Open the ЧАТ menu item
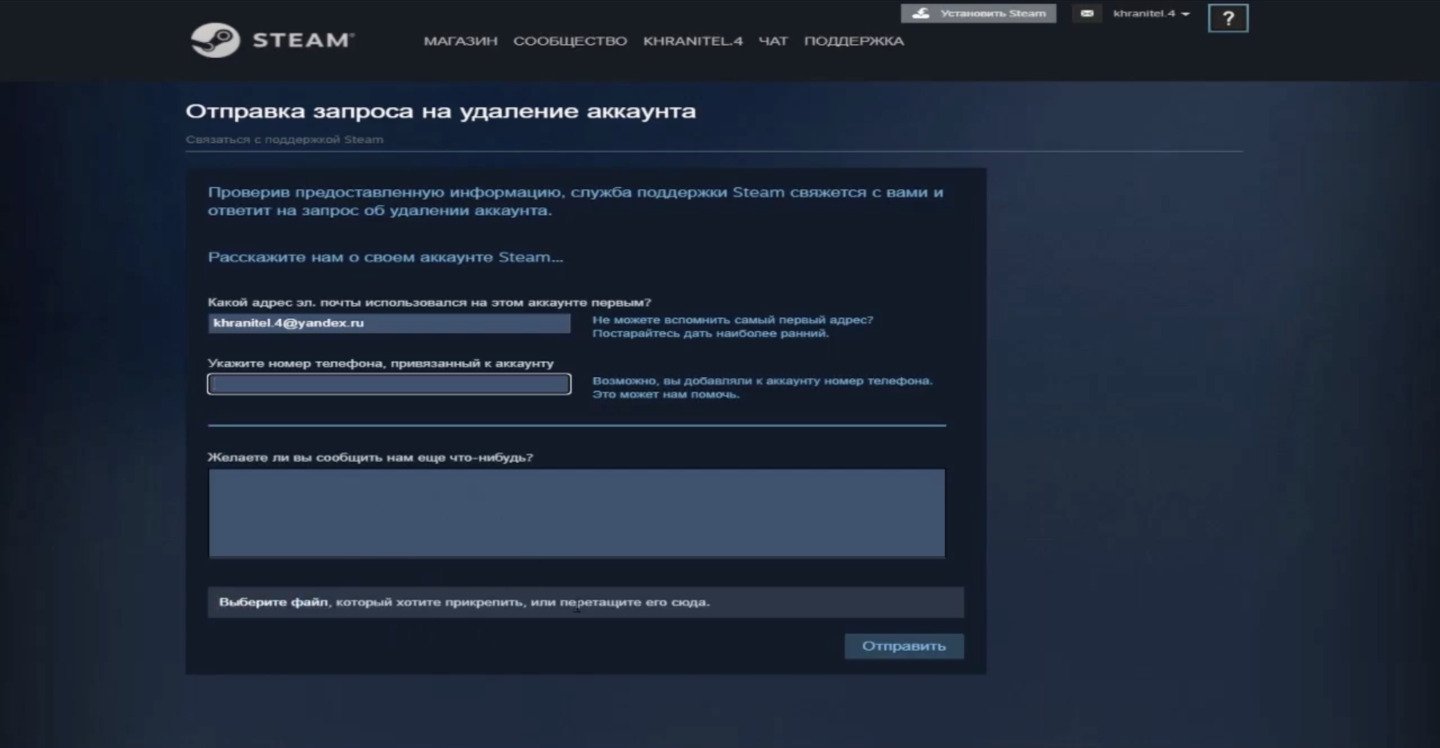The image size is (1440, 748). click(x=773, y=41)
